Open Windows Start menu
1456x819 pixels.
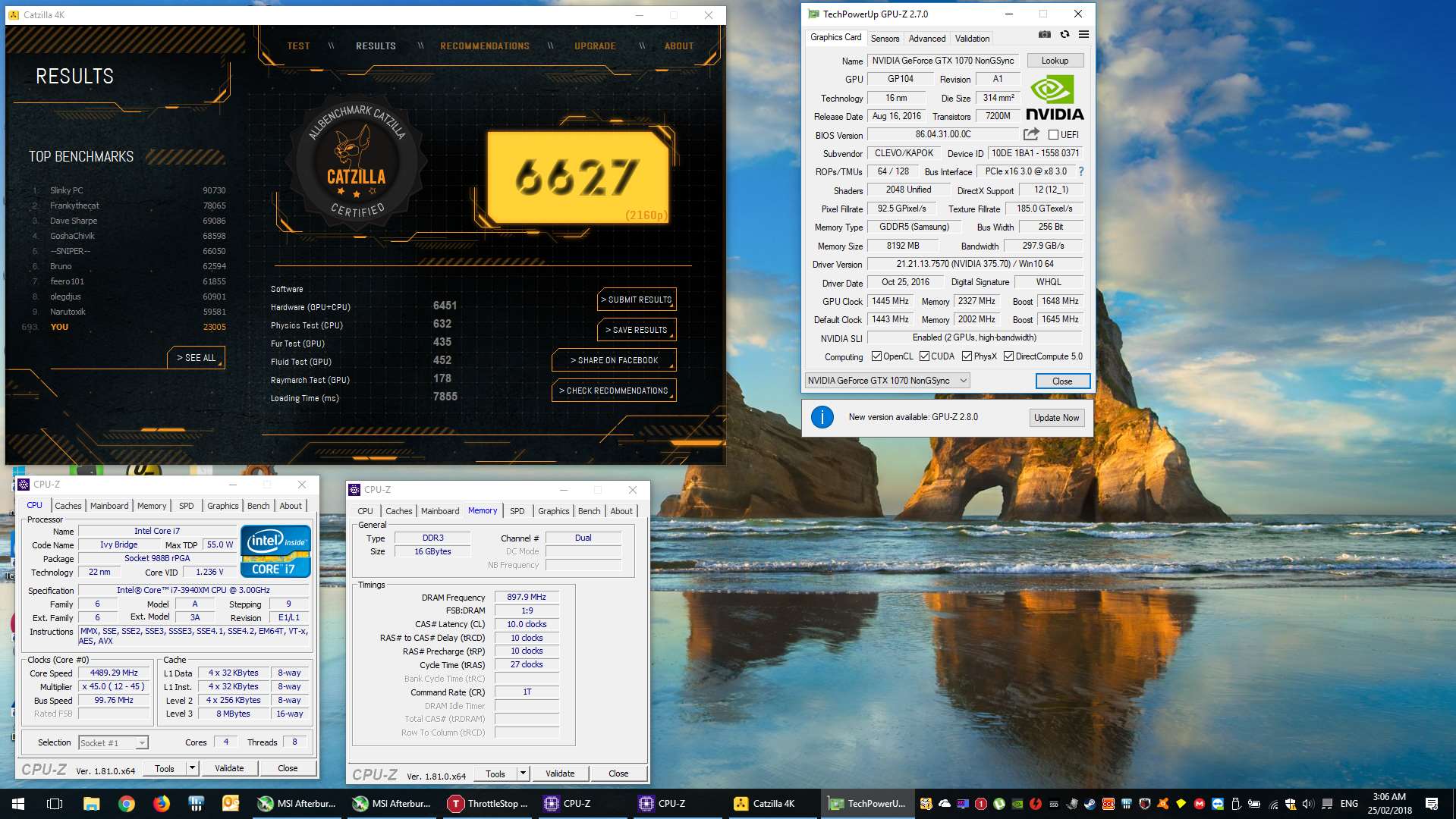pyautogui.click(x=18, y=804)
